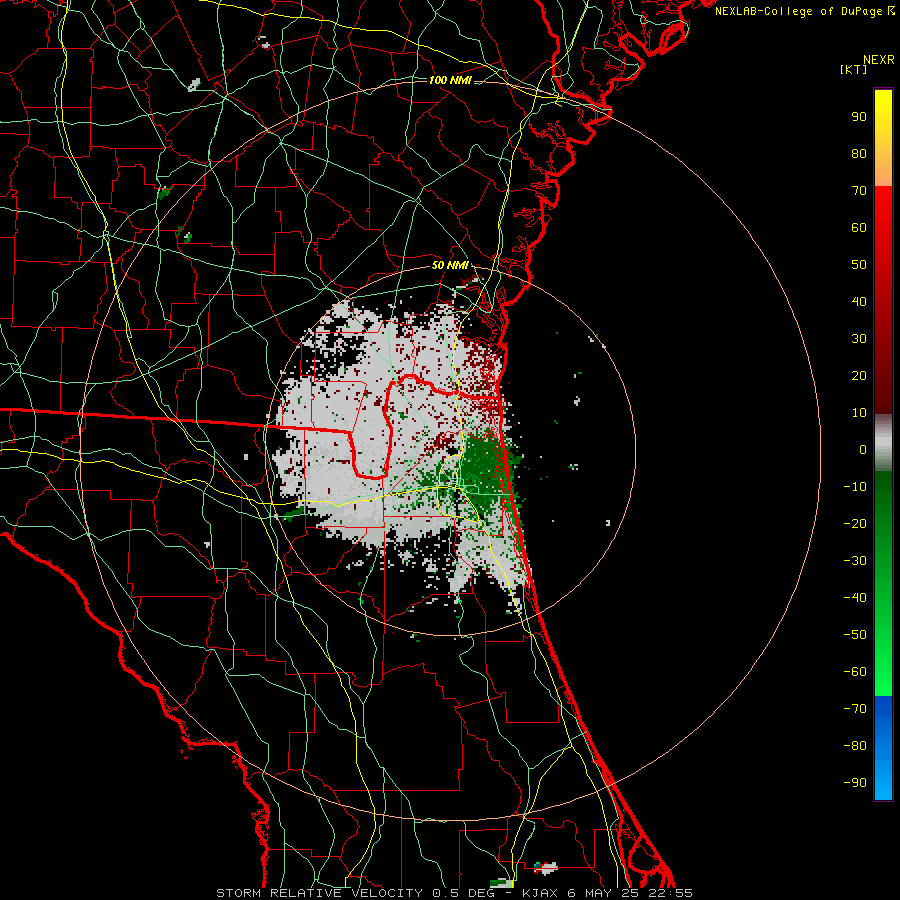Viewport: 900px width, 900px height.
Task: Click the 60 value on velocity scale
Action: 859,227
